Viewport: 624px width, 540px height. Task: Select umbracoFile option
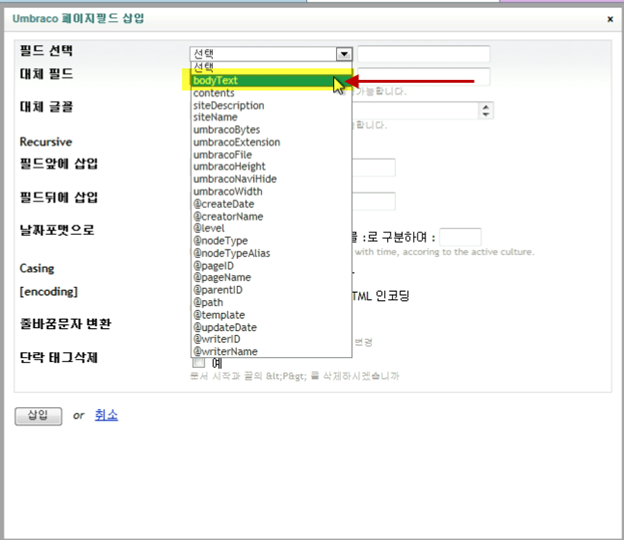pyautogui.click(x=271, y=154)
